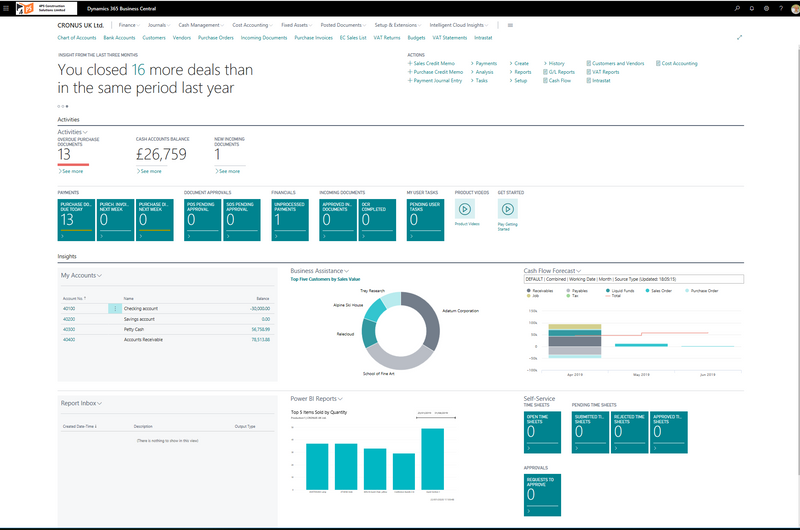Image resolution: width=800 pixels, height=530 pixels.
Task: Open SOs Pending Approval tile
Action: pyautogui.click(x=242, y=220)
